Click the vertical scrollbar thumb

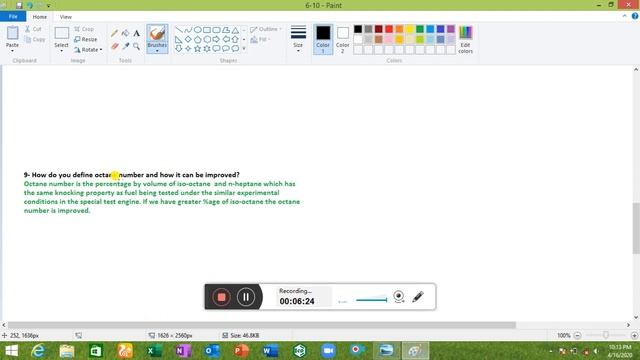tap(636, 228)
